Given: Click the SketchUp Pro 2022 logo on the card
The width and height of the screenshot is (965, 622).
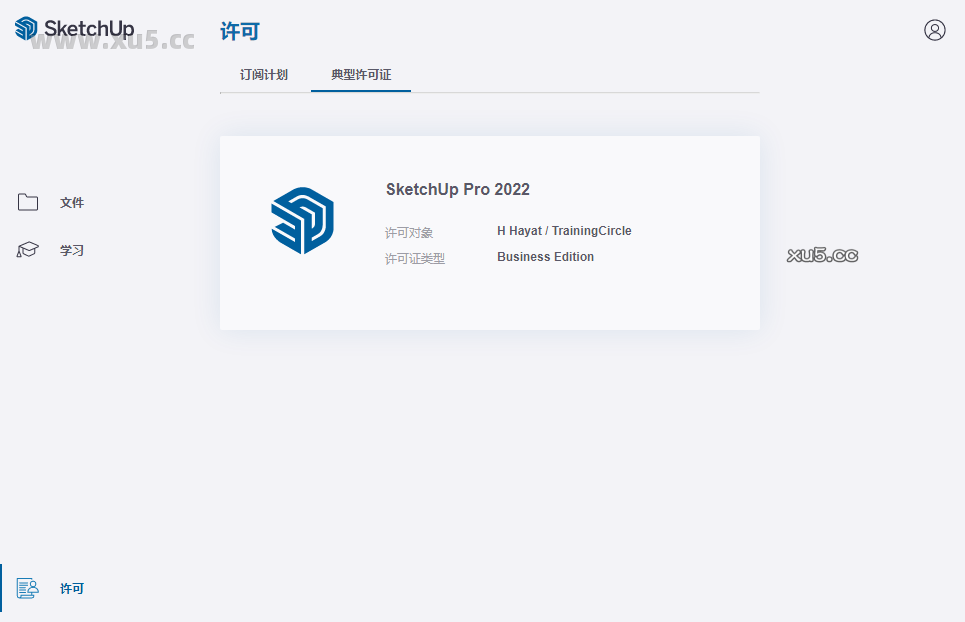Looking at the screenshot, I should click(x=304, y=220).
